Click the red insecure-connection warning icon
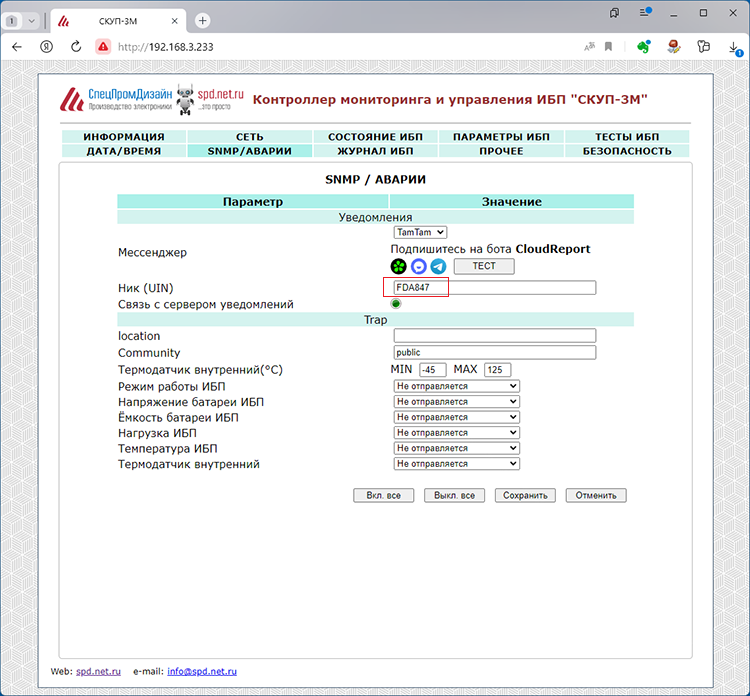 click(x=102, y=46)
